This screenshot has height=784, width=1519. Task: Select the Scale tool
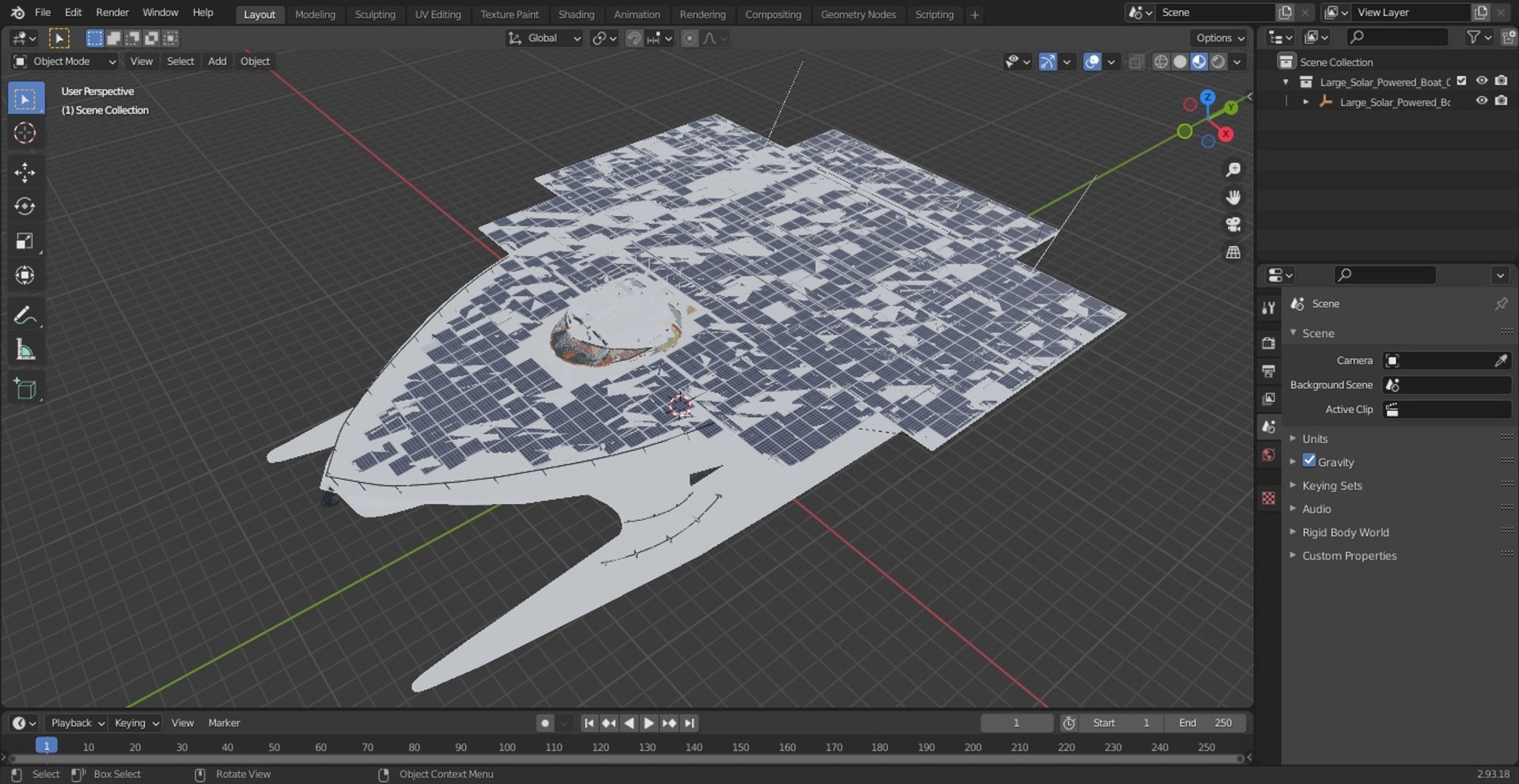click(25, 241)
